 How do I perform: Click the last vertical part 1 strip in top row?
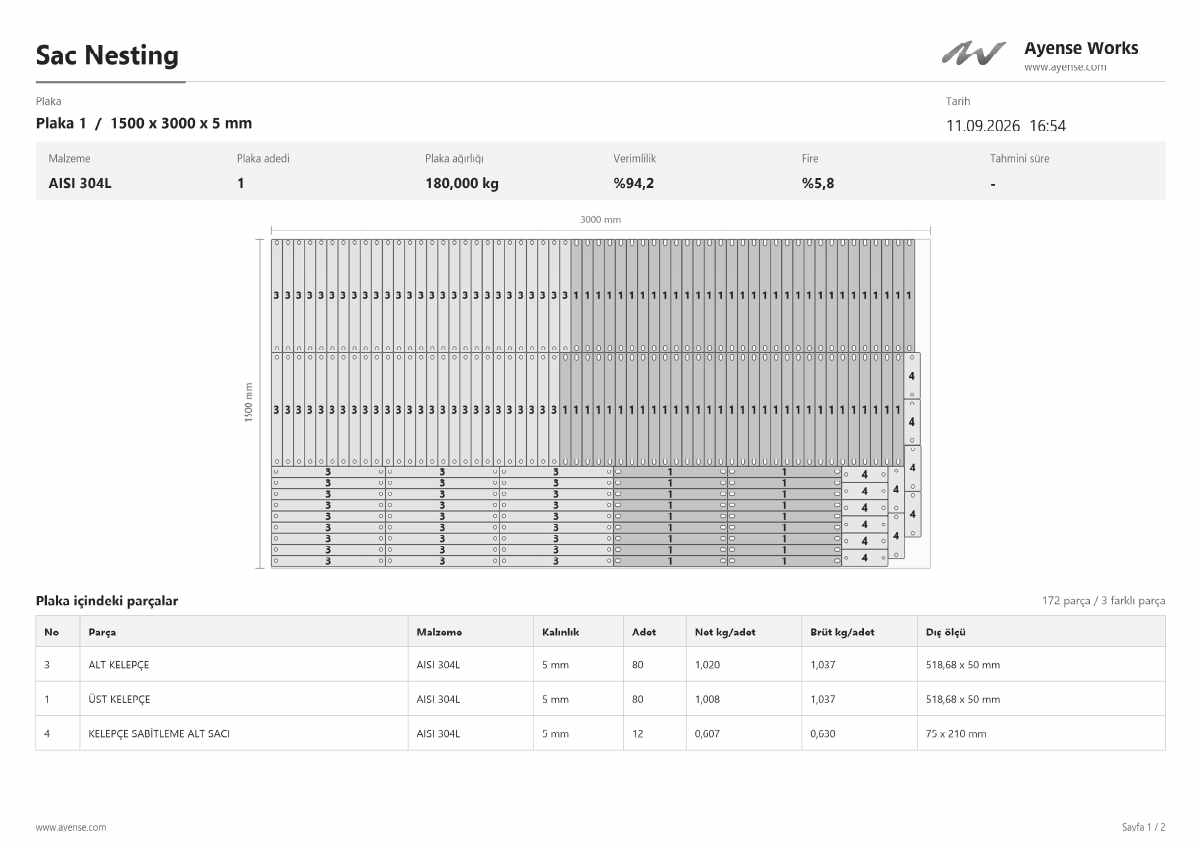tap(908, 295)
